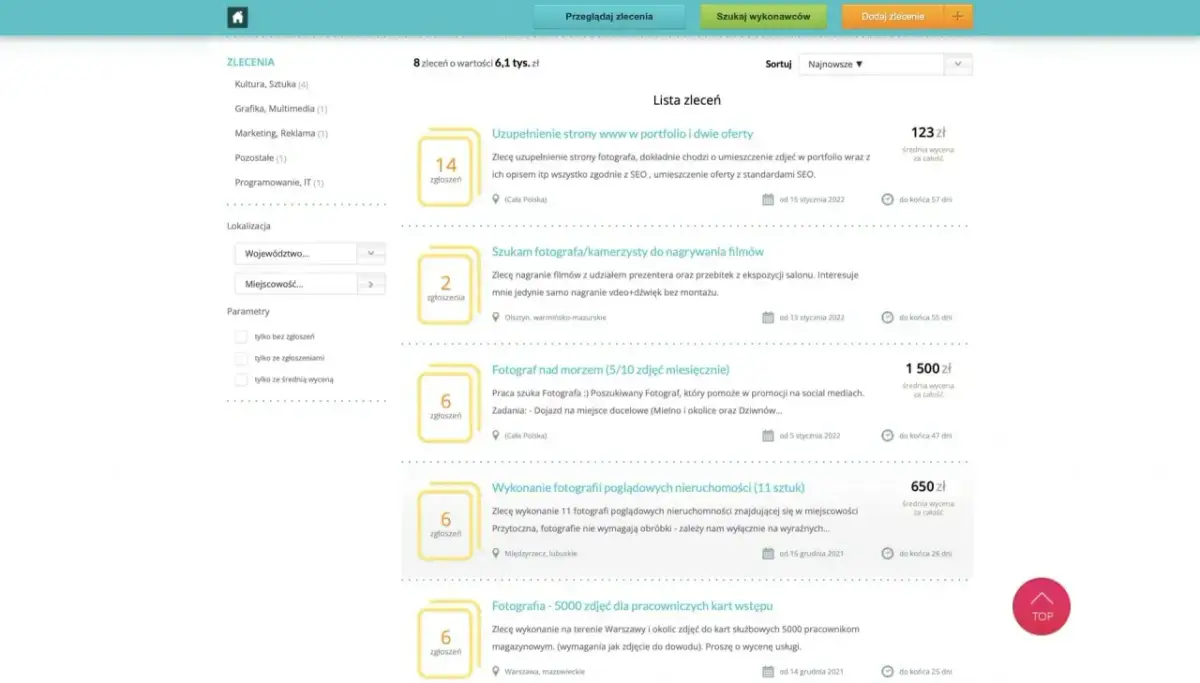Check the 'tylko ze zgłoszeniami' option
Image resolution: width=1200 pixels, height=683 pixels.
tap(241, 358)
